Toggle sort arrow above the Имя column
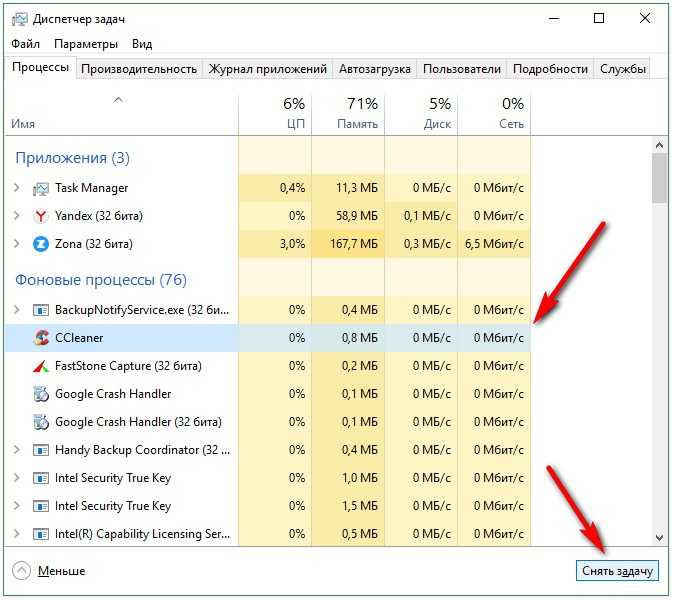This screenshot has width=673, height=600. (x=118, y=100)
